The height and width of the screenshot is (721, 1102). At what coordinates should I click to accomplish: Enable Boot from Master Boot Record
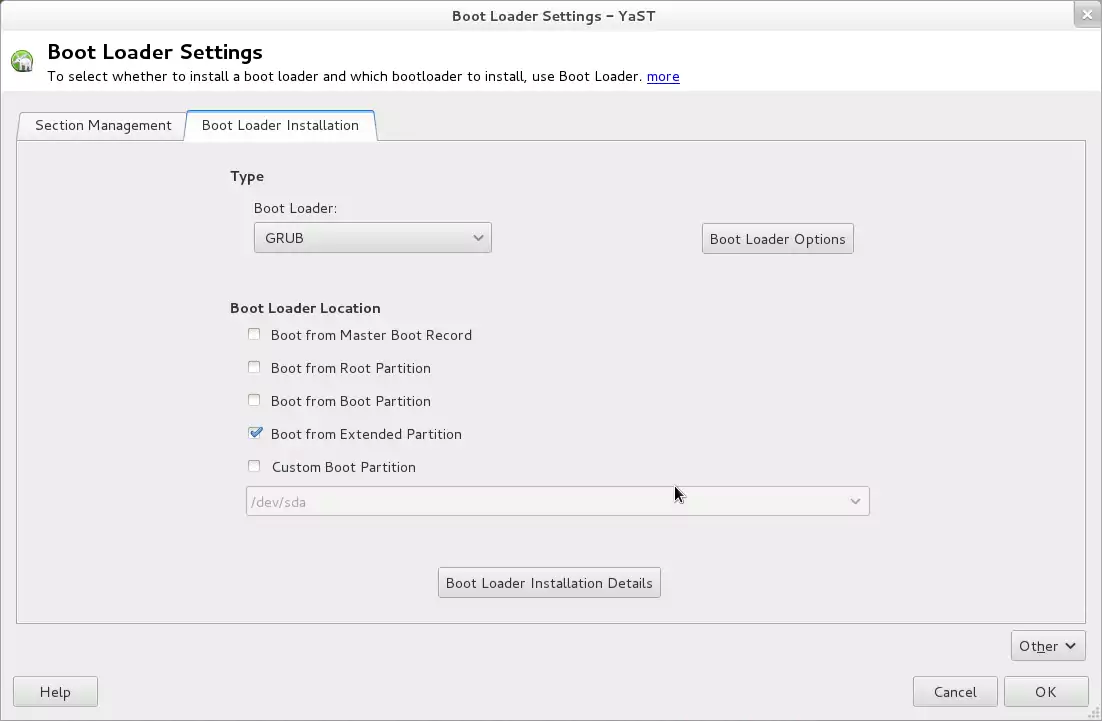(x=254, y=335)
